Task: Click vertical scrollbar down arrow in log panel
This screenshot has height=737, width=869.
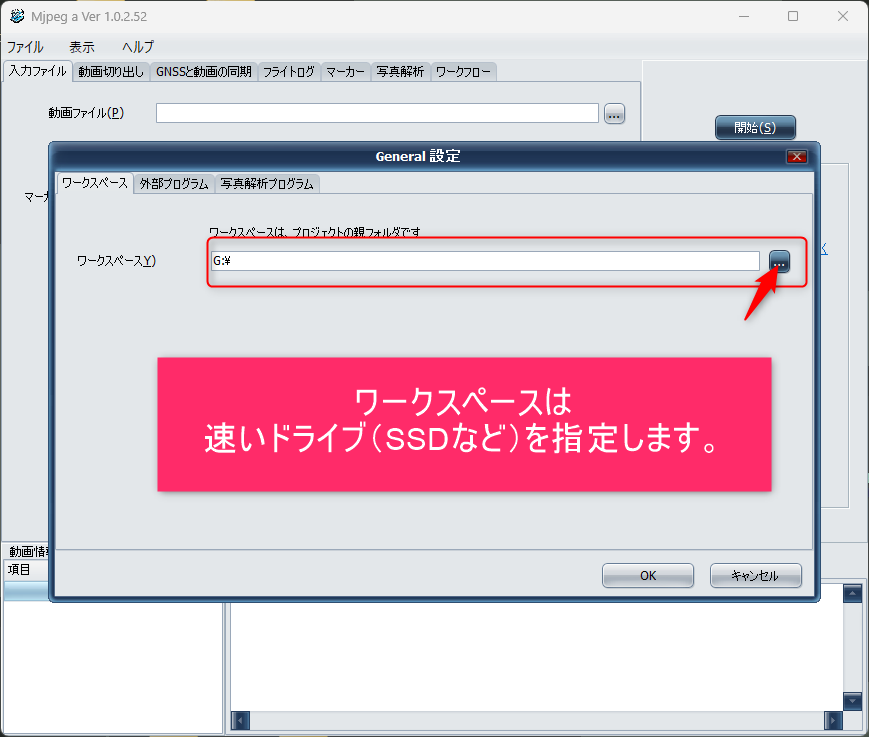Action: (852, 700)
